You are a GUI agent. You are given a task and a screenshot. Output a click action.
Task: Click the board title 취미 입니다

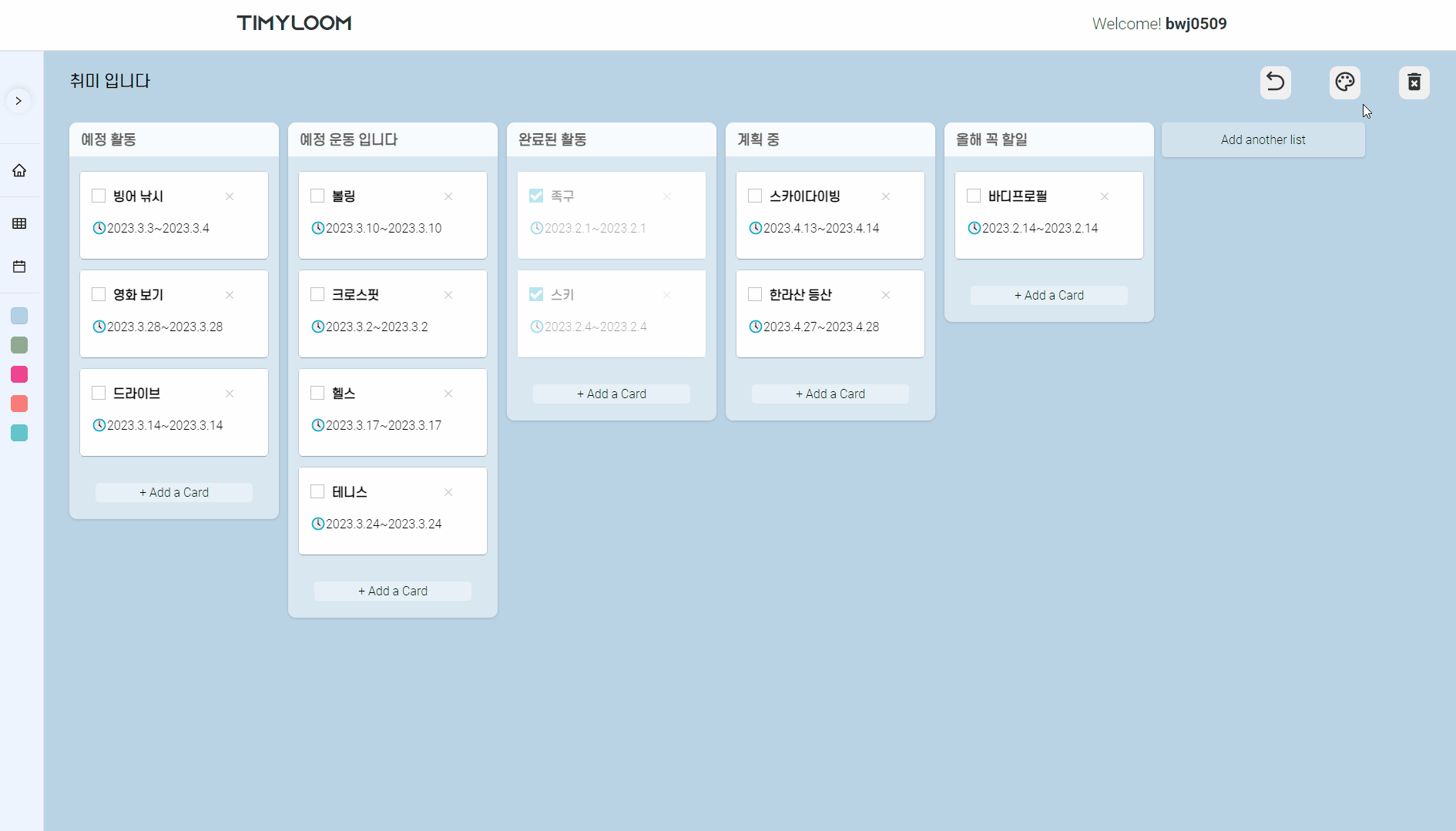click(x=109, y=81)
